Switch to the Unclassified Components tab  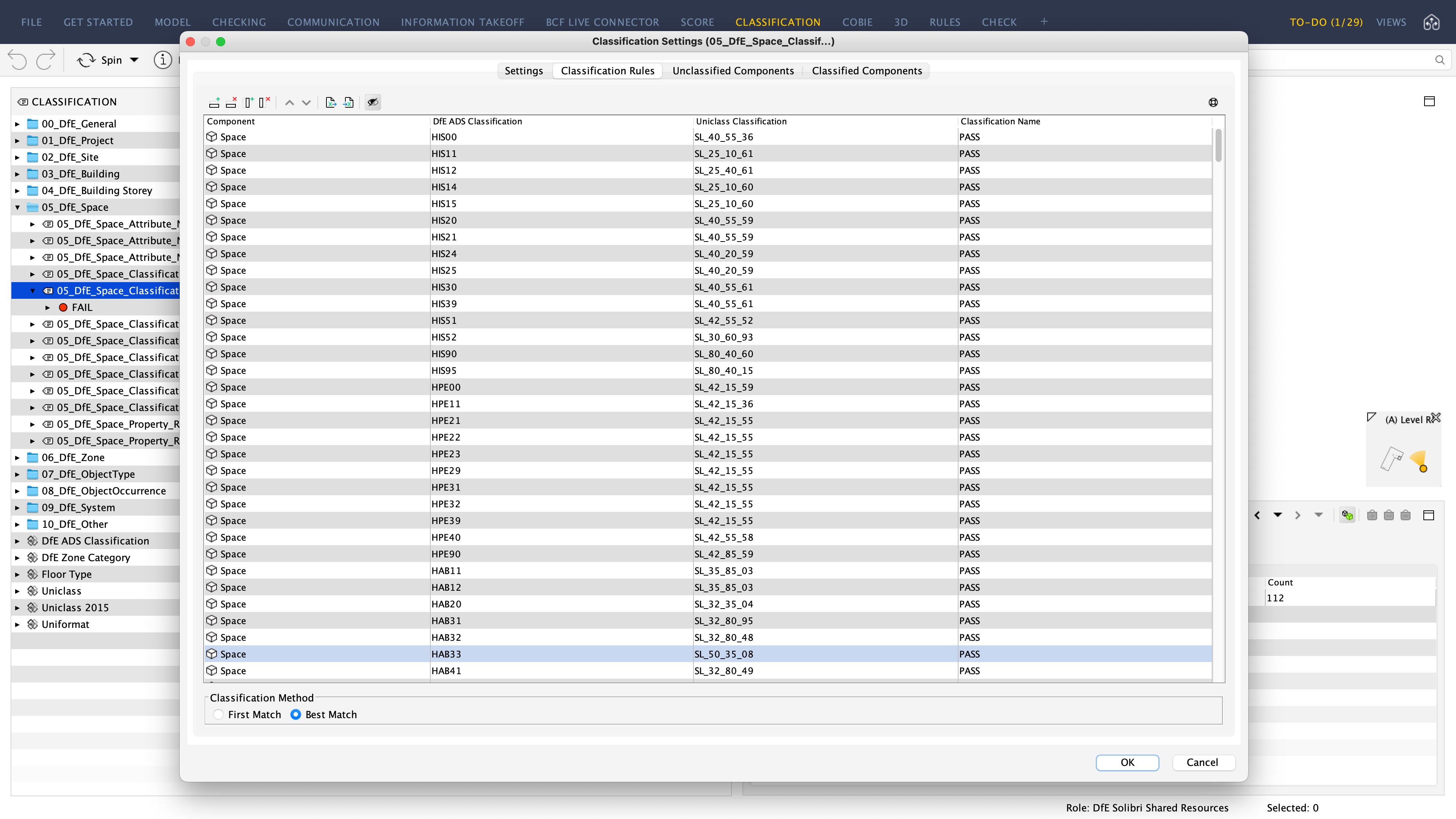coord(733,71)
